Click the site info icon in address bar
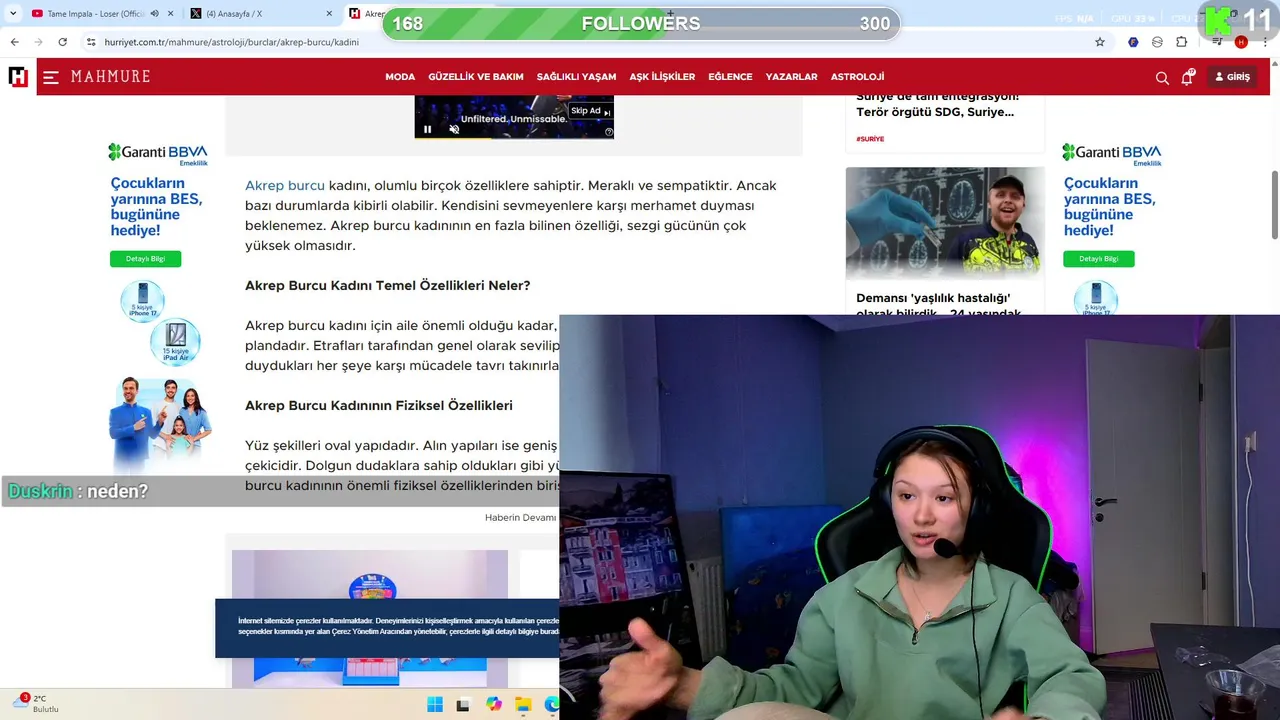Screen dimensions: 1280x720 pyautogui.click(x=91, y=42)
